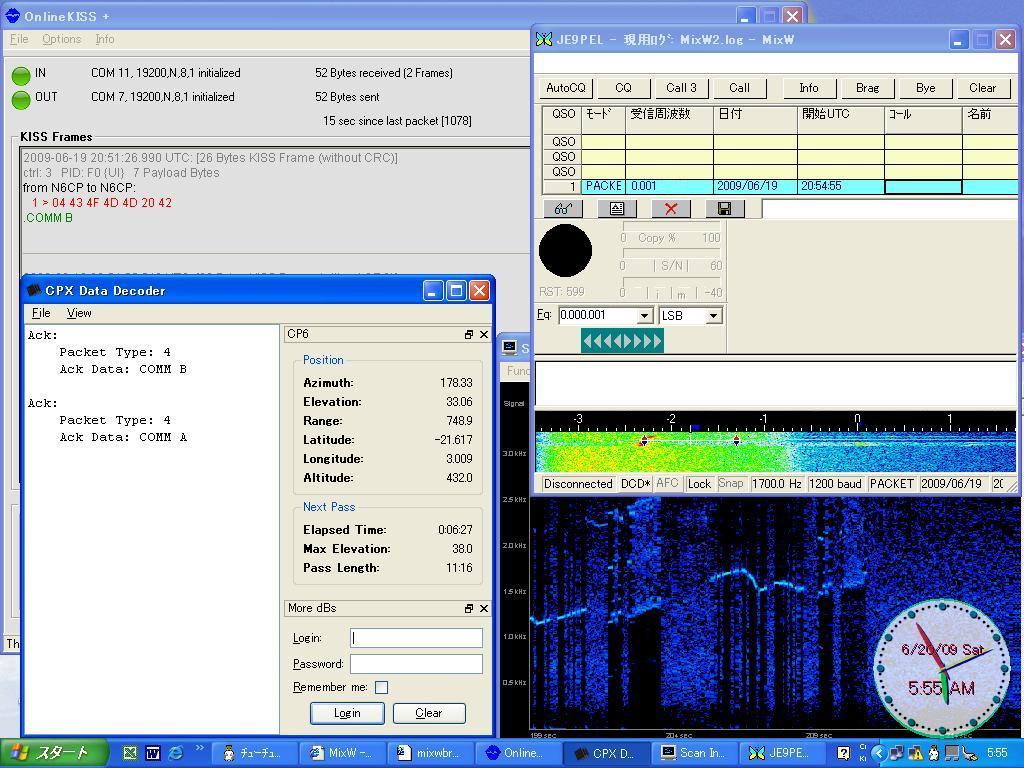Viewport: 1024px width, 768px height.
Task: Open the File menu in CPX Data Decoder
Action: tap(41, 313)
